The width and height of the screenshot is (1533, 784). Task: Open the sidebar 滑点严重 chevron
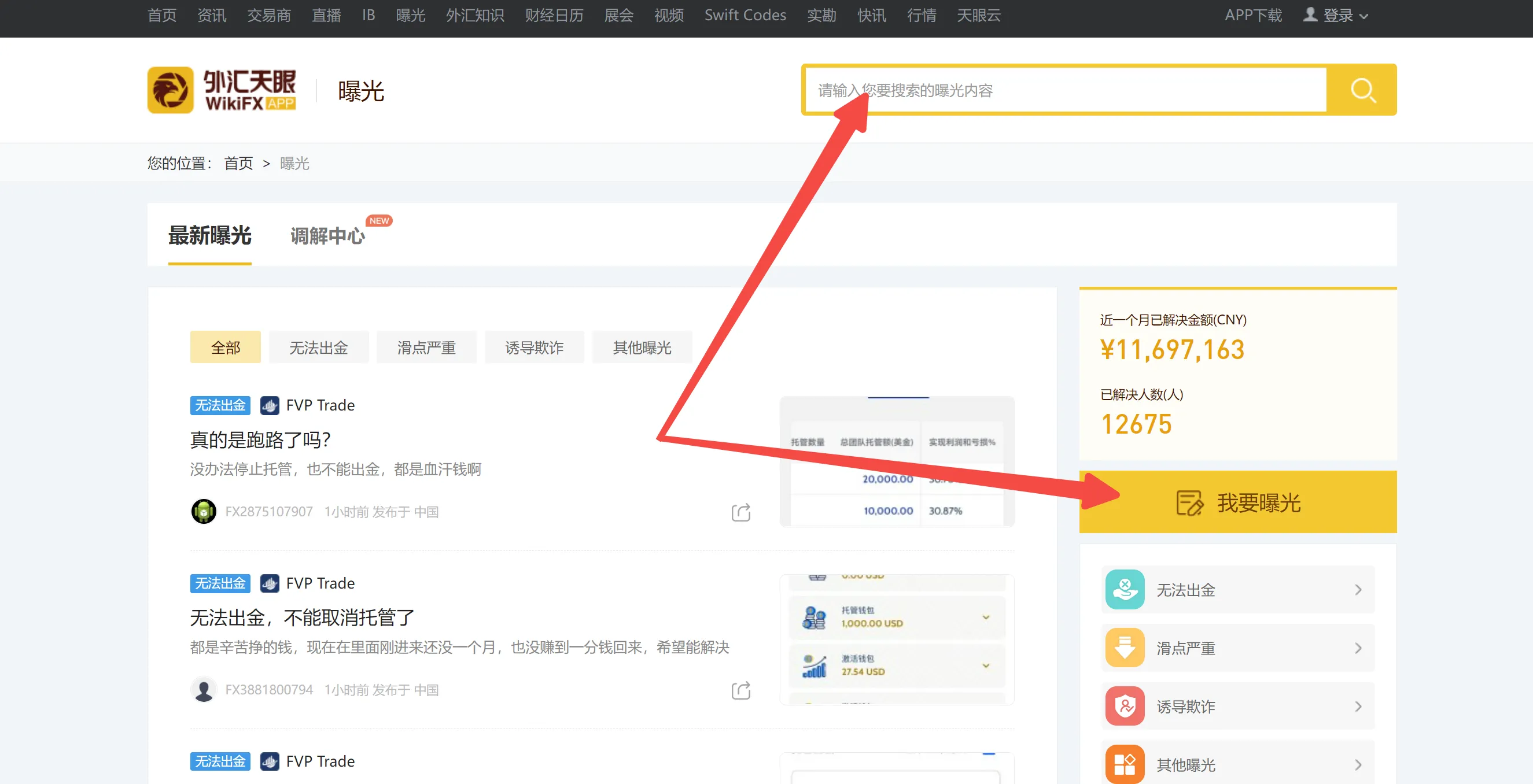tap(1358, 648)
